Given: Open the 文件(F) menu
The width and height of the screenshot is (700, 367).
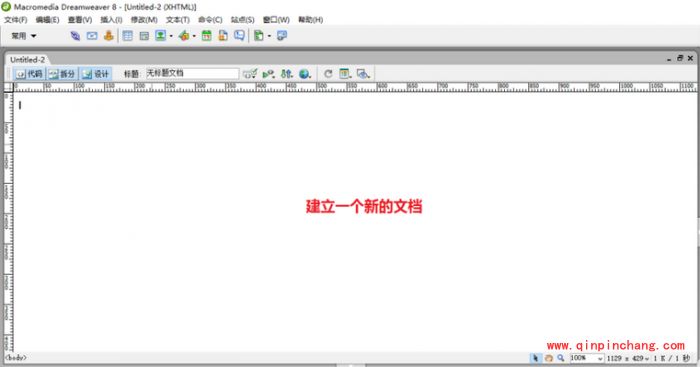Looking at the screenshot, I should 16,20.
